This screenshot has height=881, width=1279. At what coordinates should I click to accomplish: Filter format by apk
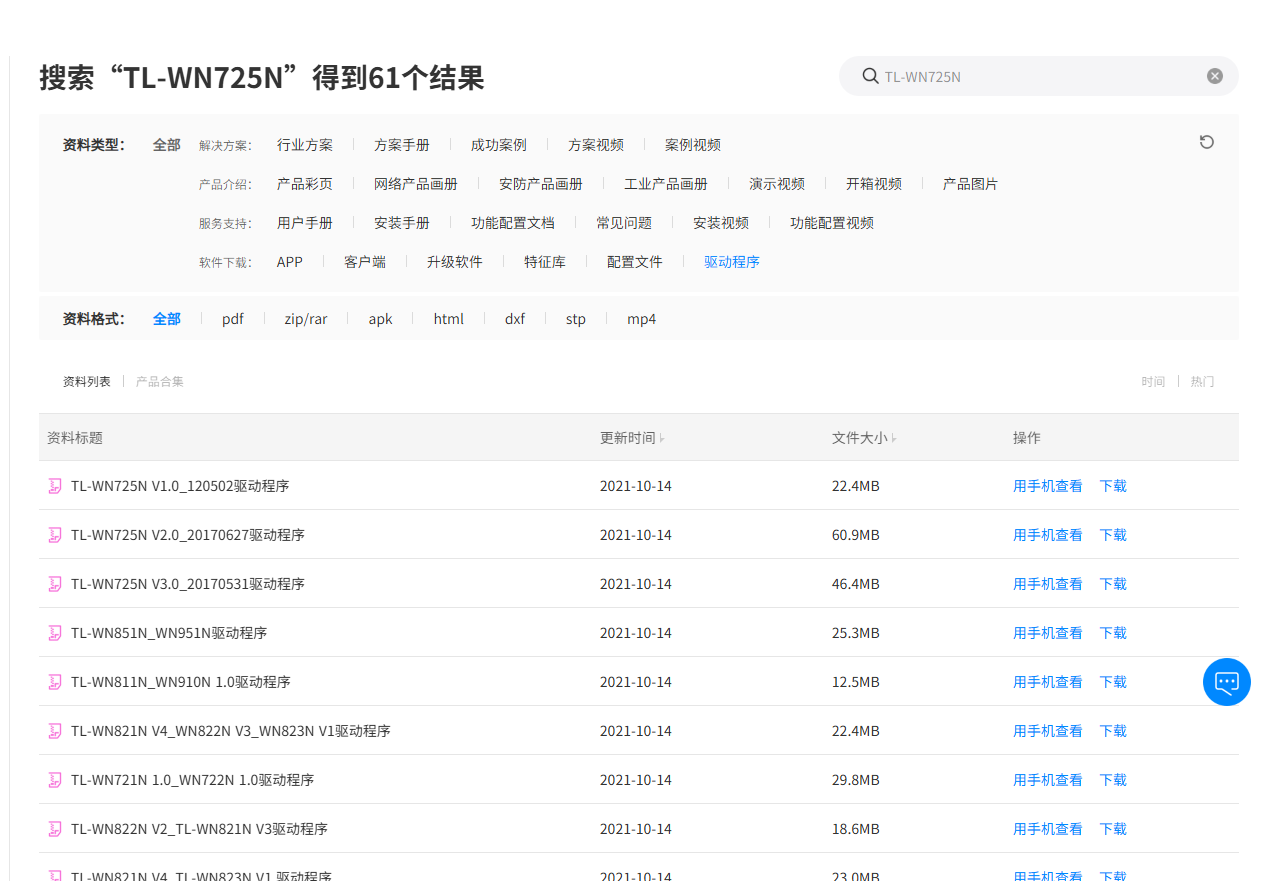(381, 319)
